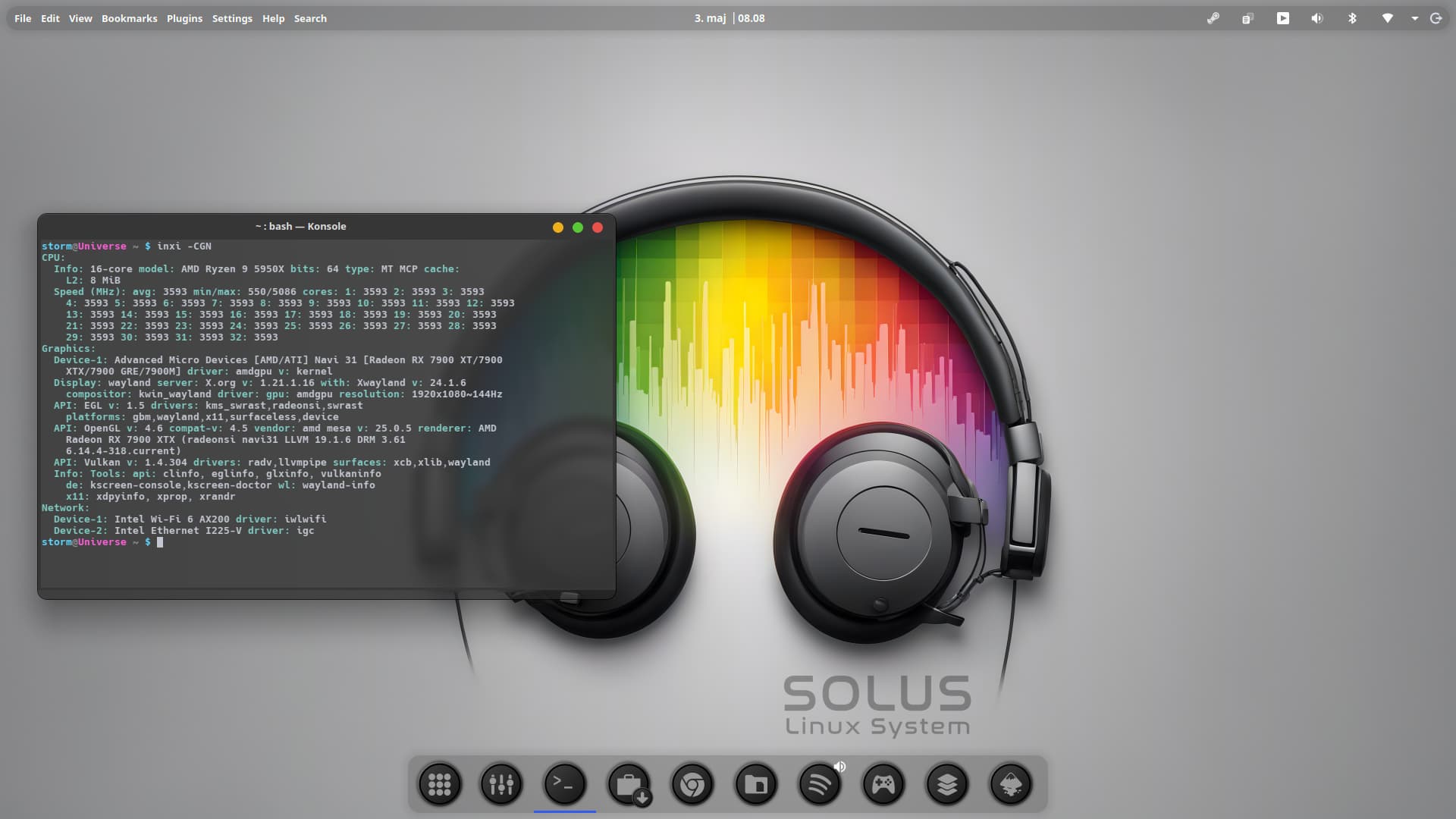Open the File menu
Screen dimensions: 1456x819
point(23,18)
